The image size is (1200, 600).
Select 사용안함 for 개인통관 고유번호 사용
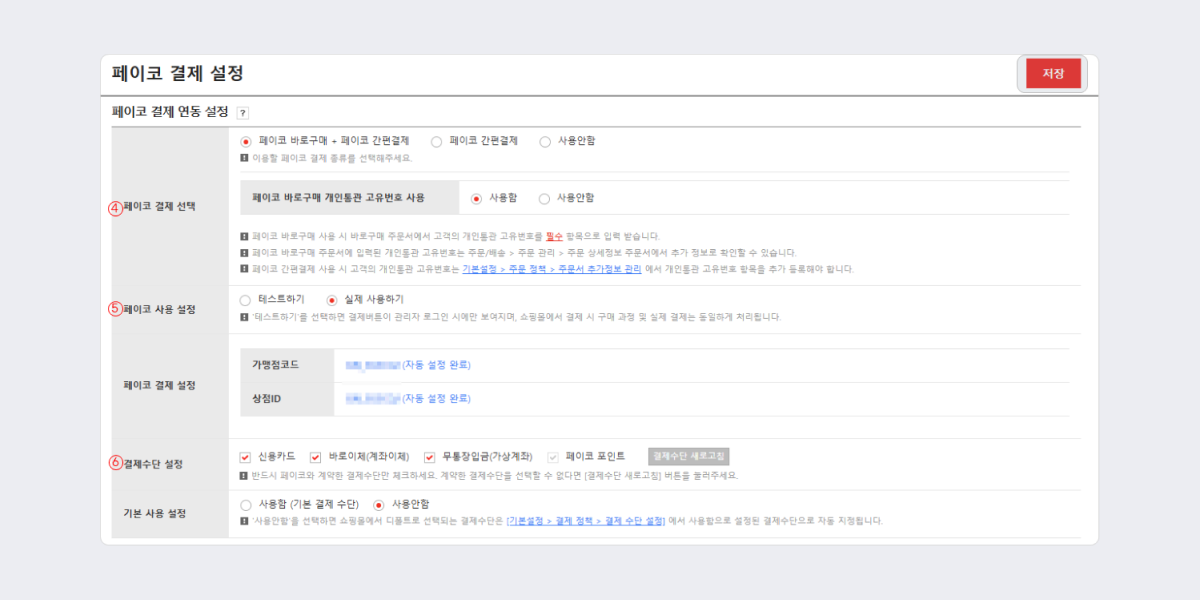click(x=544, y=198)
